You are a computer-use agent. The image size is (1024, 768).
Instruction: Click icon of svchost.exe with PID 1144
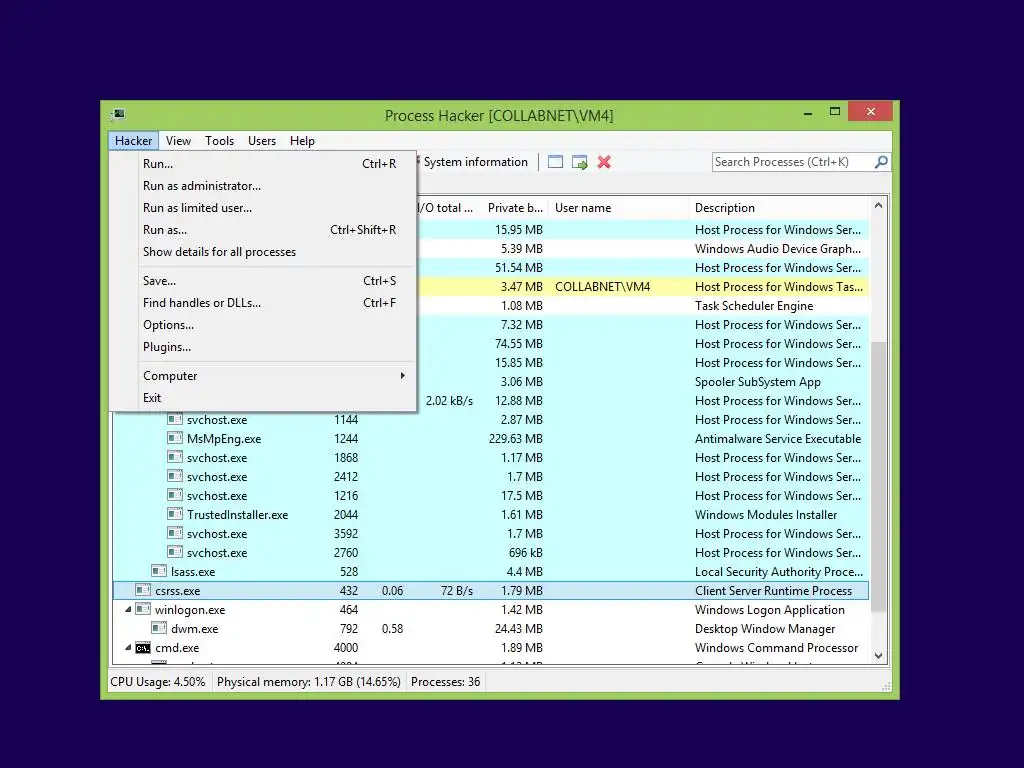(174, 419)
